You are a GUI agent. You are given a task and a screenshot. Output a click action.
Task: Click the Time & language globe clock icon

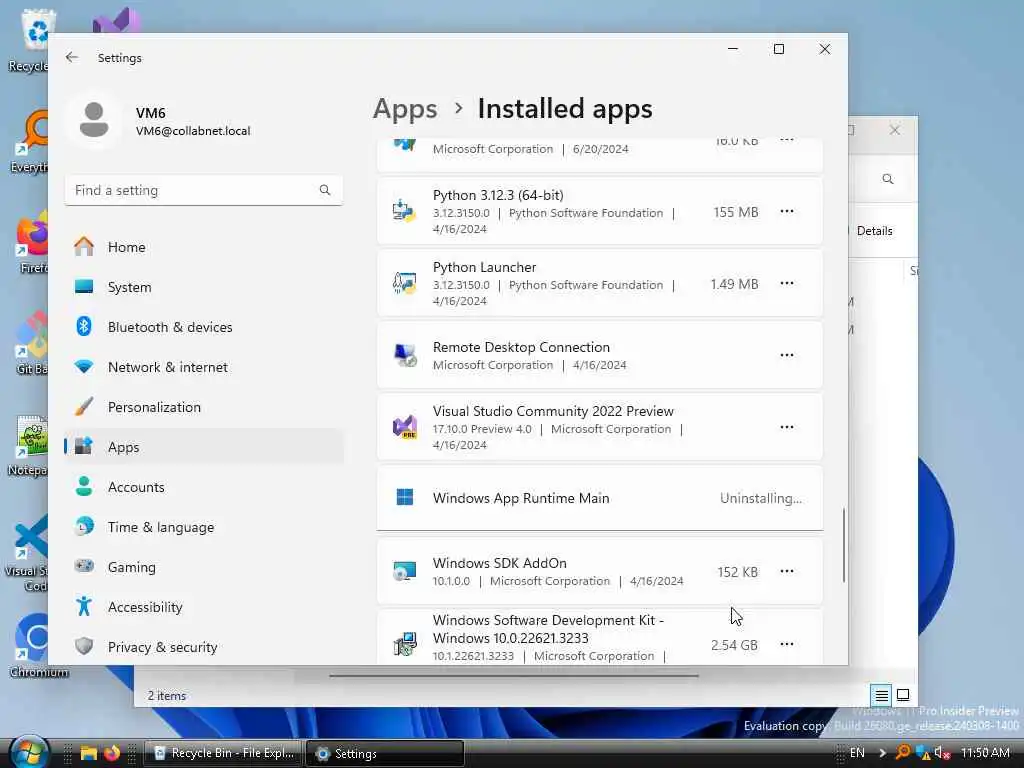(x=84, y=526)
